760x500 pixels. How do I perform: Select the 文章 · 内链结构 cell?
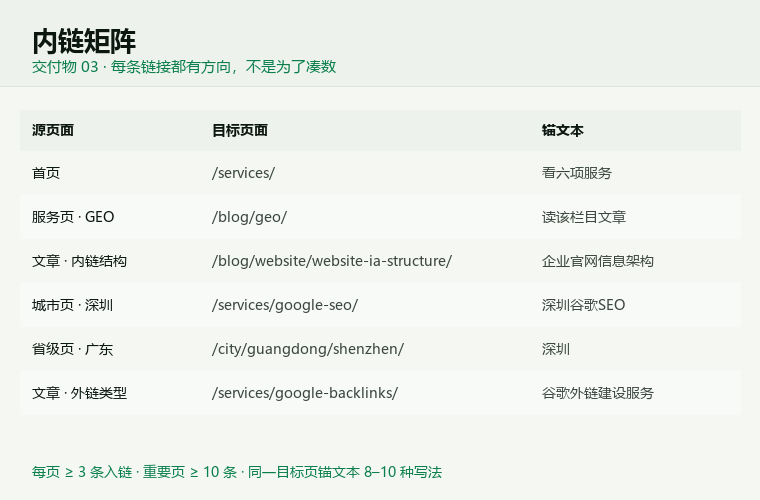tap(79, 261)
